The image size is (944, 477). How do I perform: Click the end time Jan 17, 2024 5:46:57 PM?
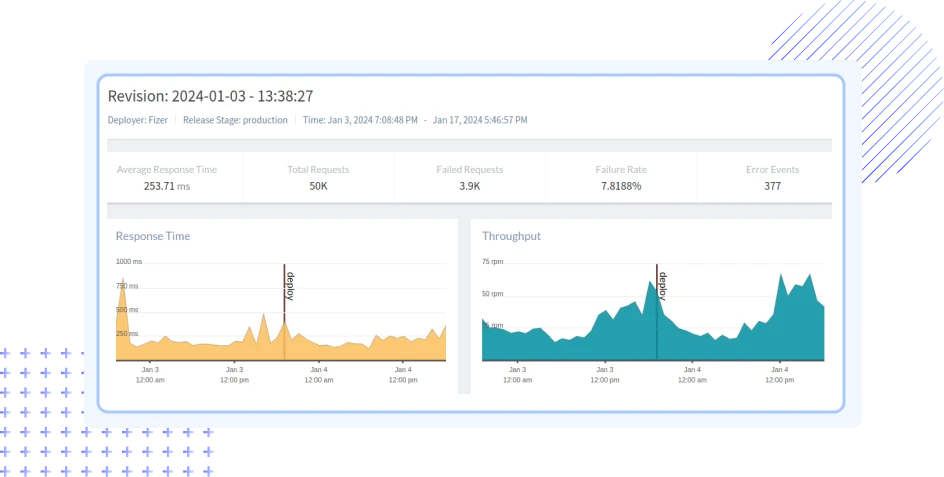[x=480, y=120]
